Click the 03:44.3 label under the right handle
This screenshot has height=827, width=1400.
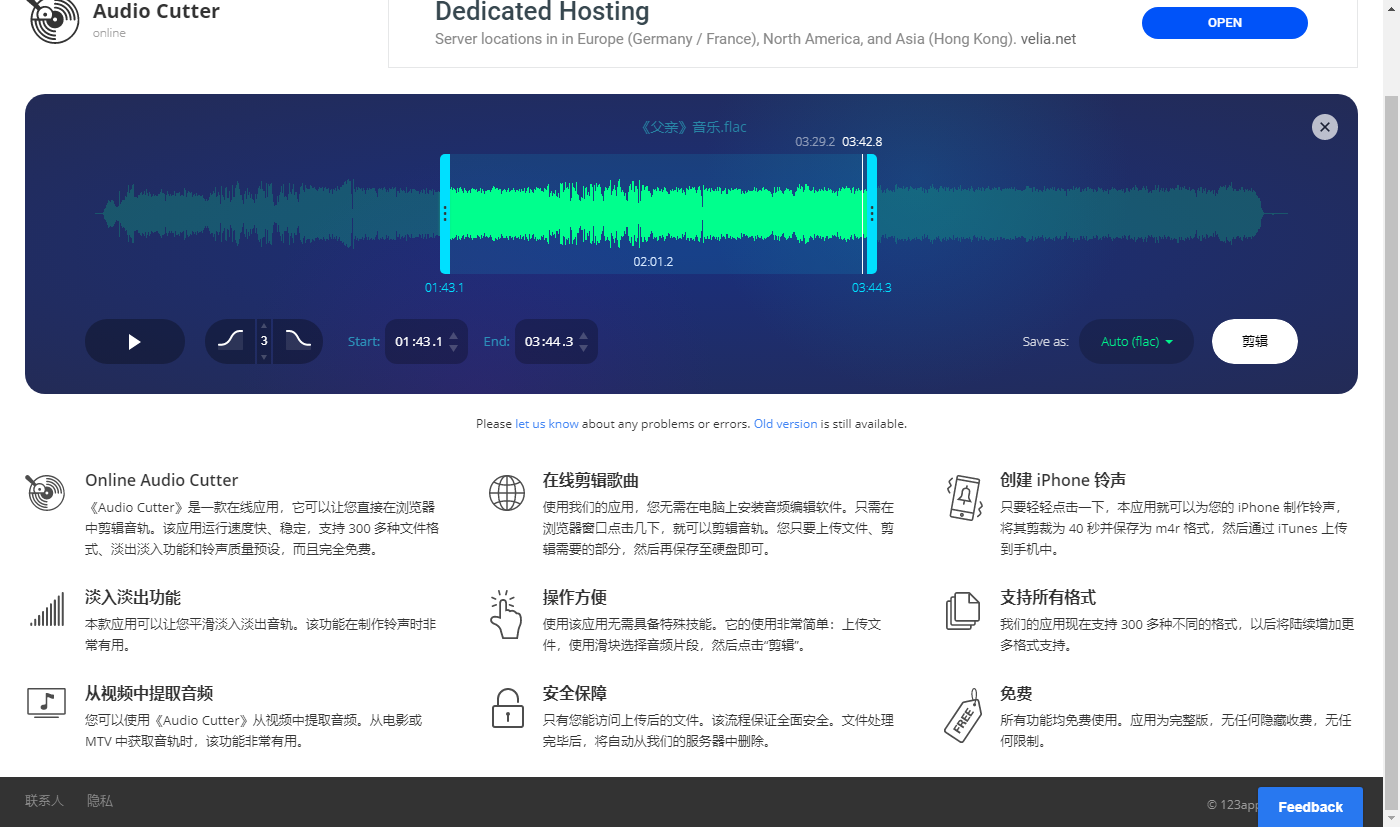[872, 288]
